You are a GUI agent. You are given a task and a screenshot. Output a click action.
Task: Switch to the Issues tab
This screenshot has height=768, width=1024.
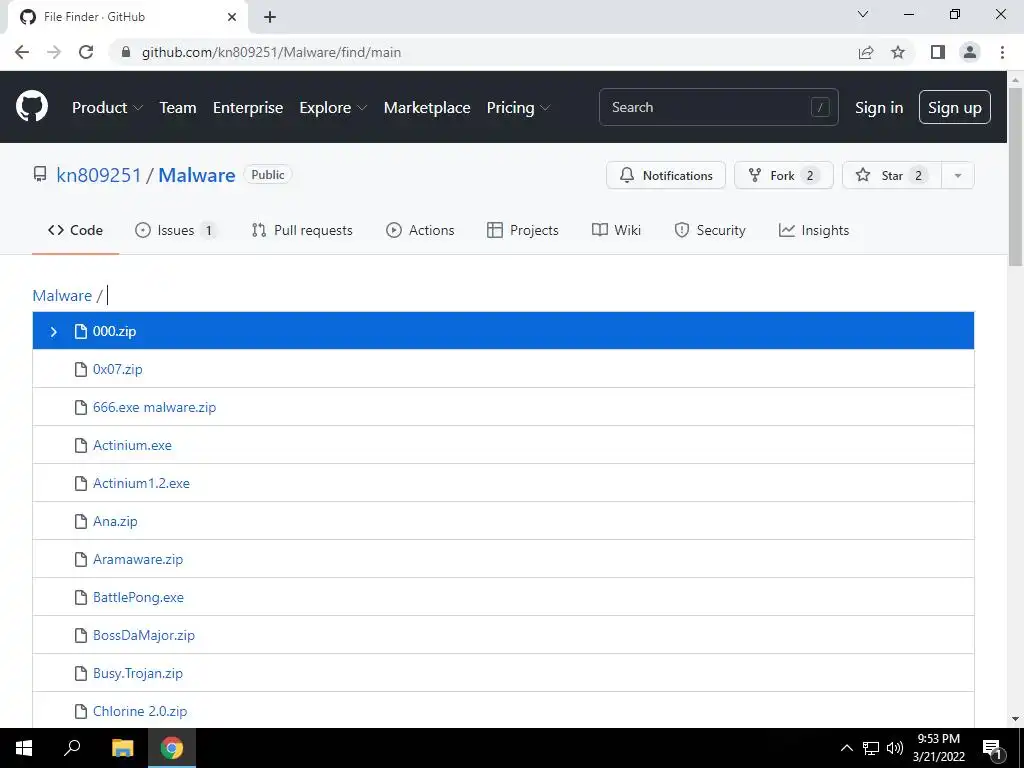point(174,230)
